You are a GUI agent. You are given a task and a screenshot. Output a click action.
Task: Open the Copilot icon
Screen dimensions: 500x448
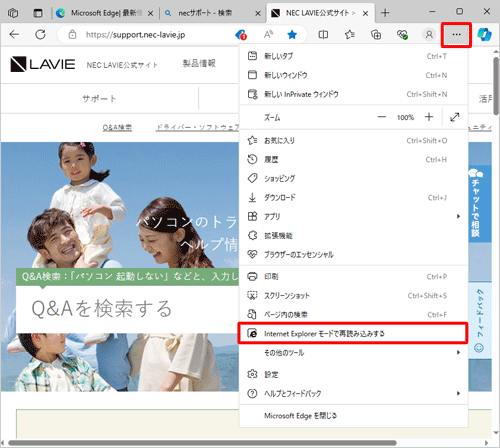click(x=484, y=34)
